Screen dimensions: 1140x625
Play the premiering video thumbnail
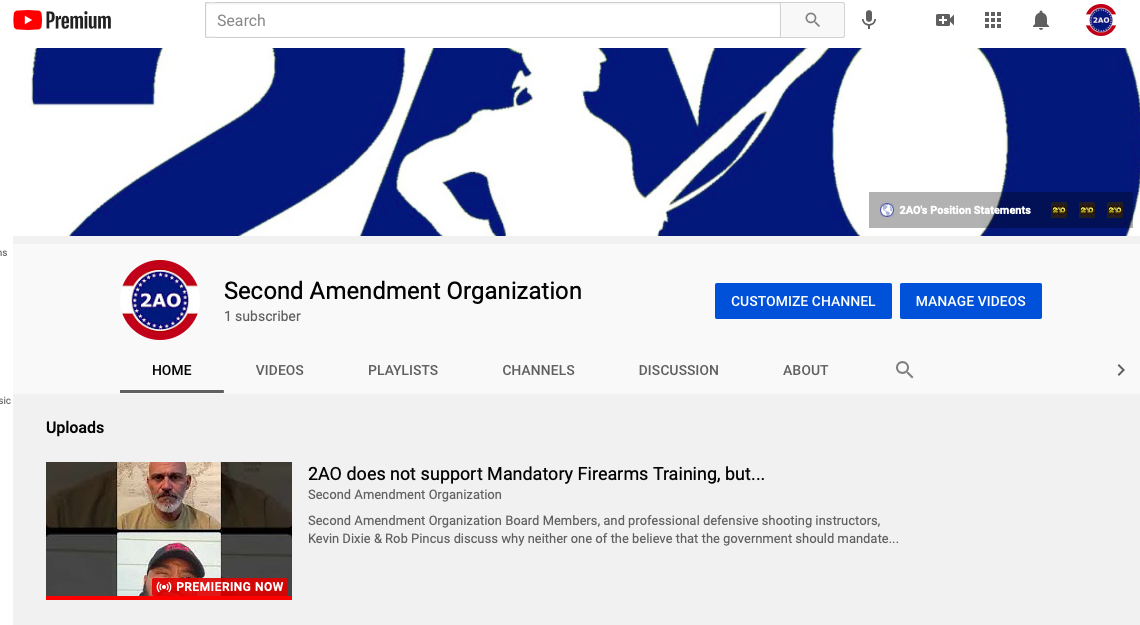click(x=169, y=531)
